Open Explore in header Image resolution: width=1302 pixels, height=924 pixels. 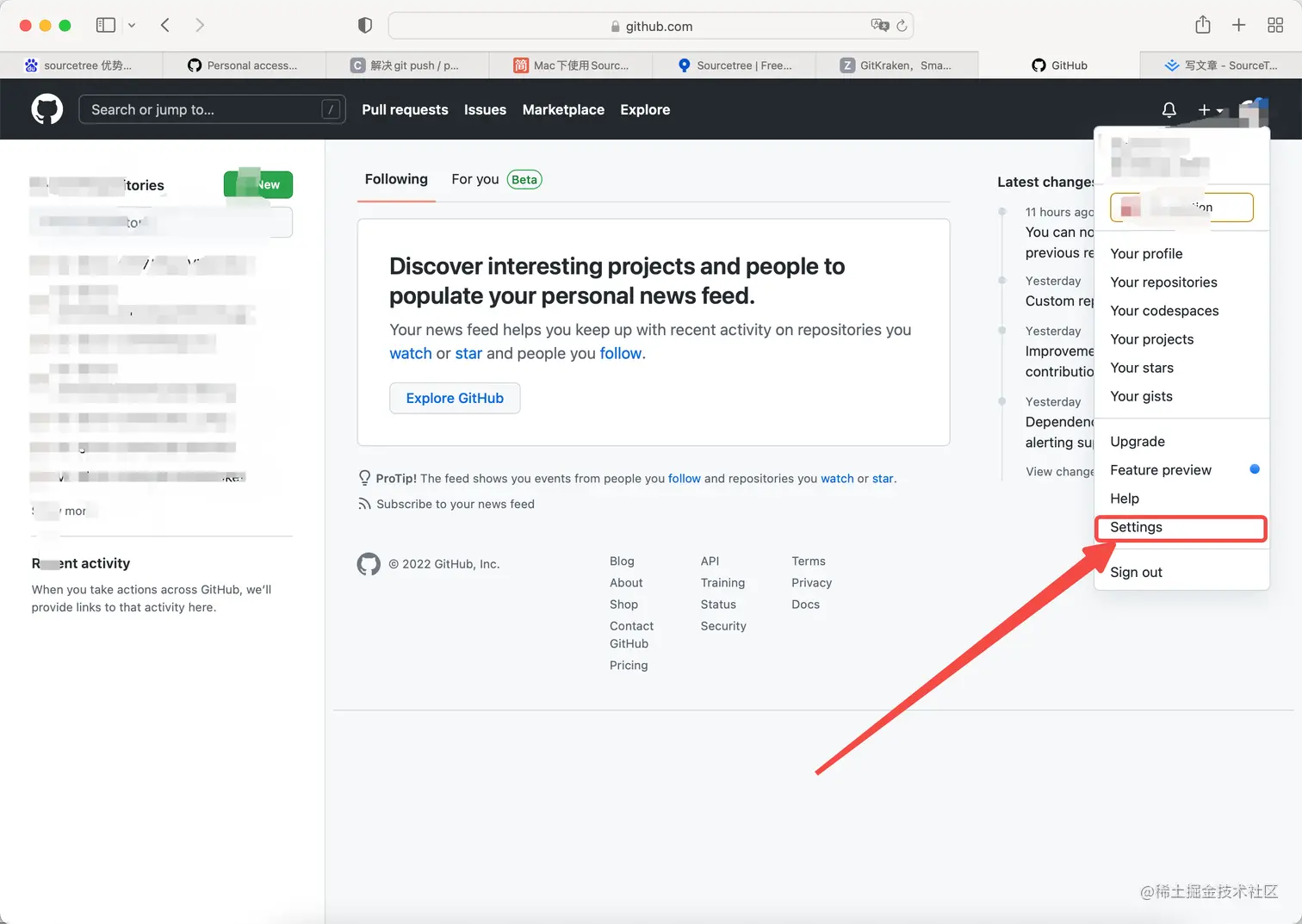(645, 109)
